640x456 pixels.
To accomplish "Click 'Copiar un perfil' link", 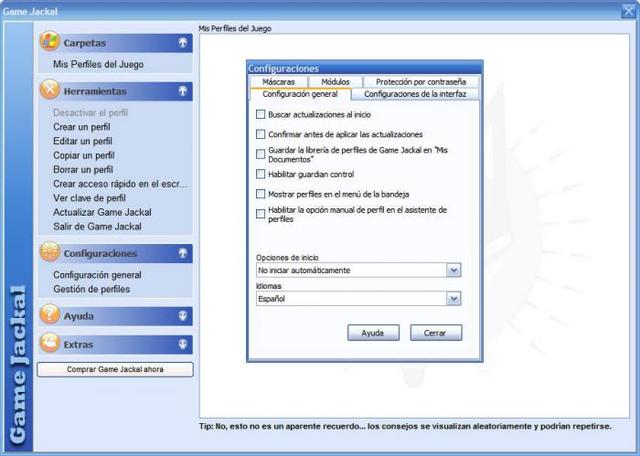I will [x=84, y=156].
